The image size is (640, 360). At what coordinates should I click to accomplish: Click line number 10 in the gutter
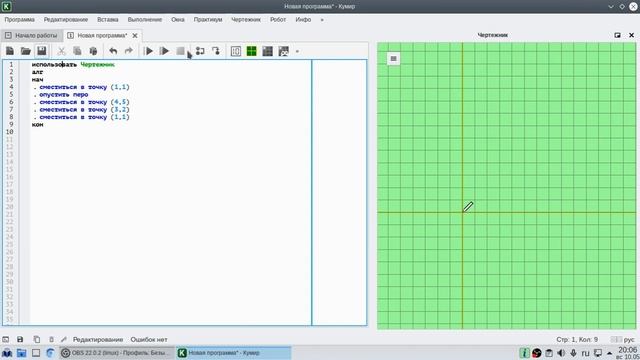click(10, 132)
